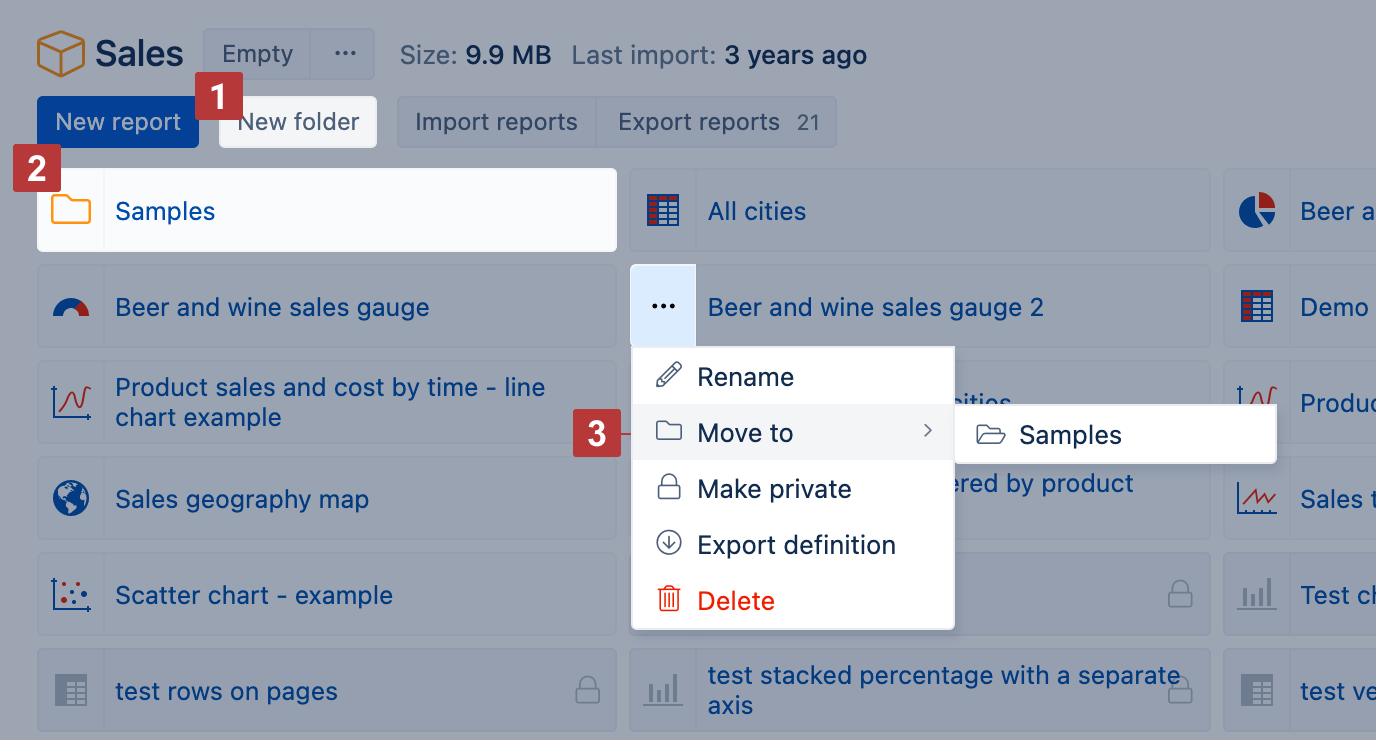Viewport: 1376px width, 740px height.
Task: Click the Import reports button
Action: pos(496,121)
